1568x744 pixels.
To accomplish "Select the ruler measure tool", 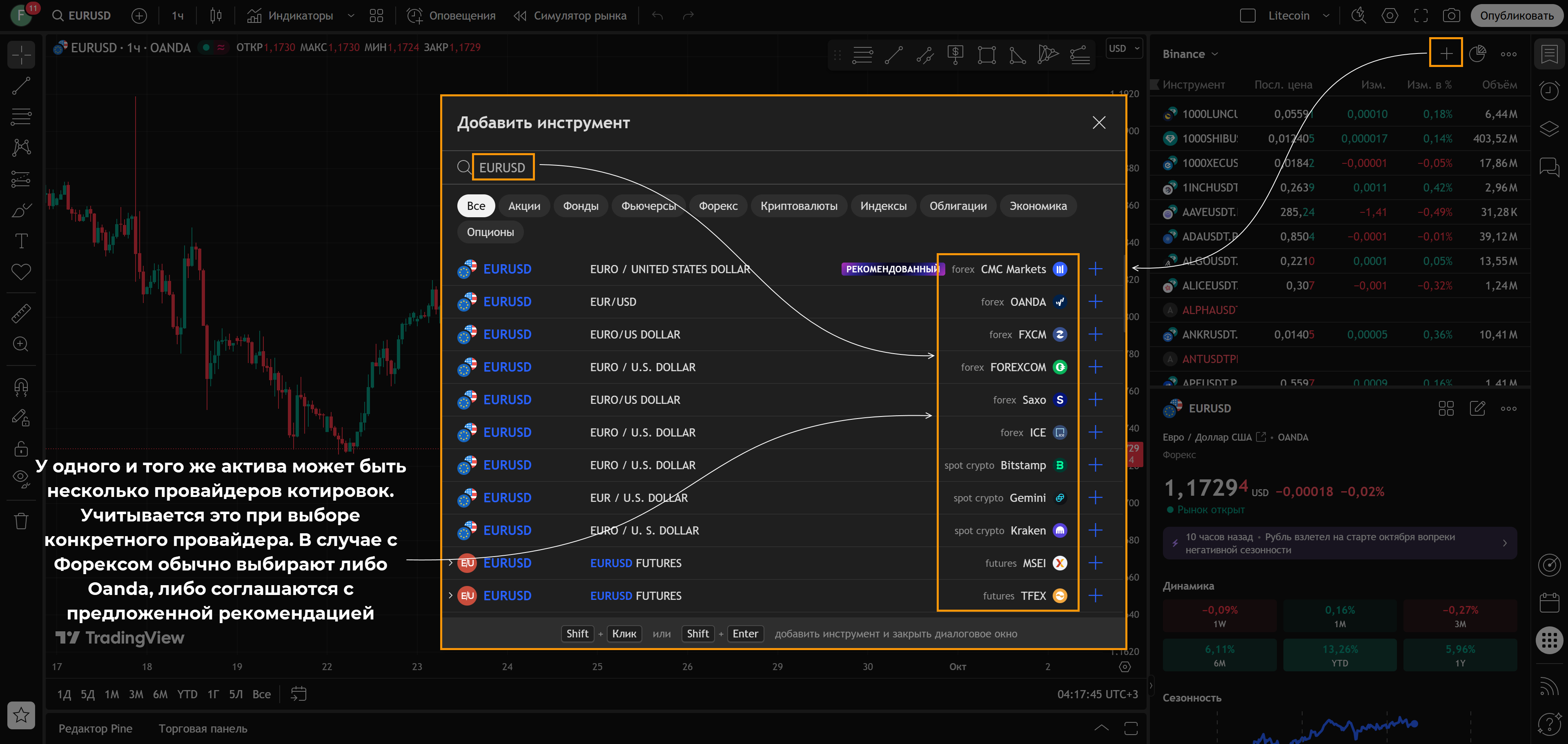I will point(21,314).
